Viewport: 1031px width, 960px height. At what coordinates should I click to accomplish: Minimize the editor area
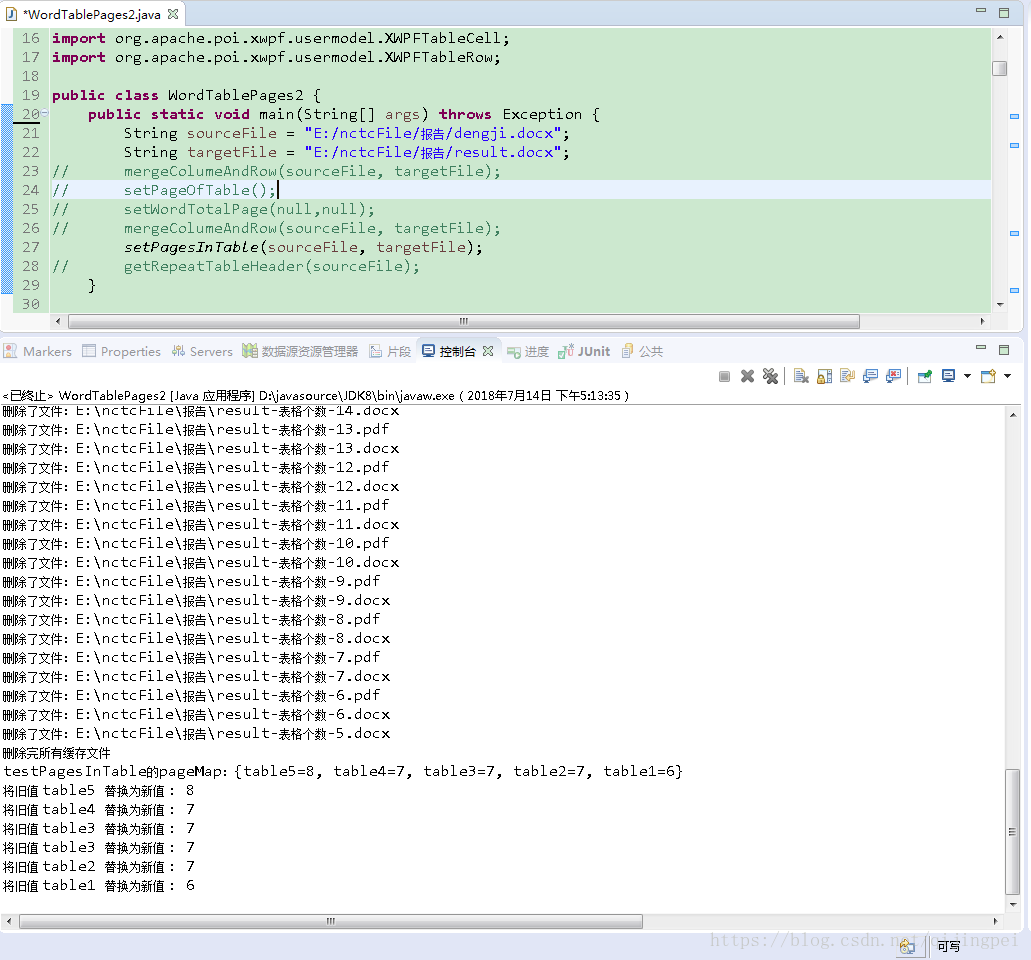coord(981,11)
